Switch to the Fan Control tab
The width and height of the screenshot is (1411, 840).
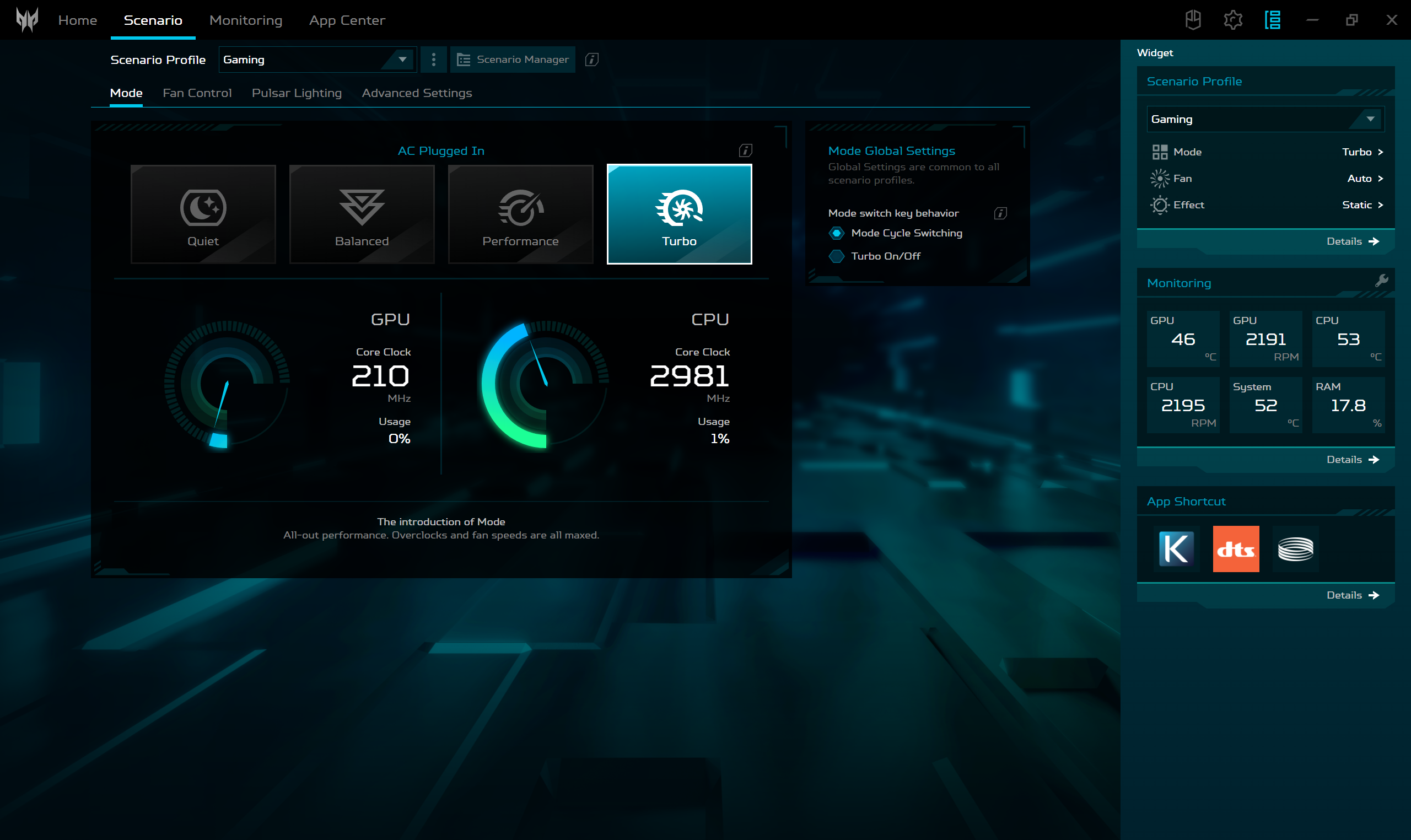point(197,93)
